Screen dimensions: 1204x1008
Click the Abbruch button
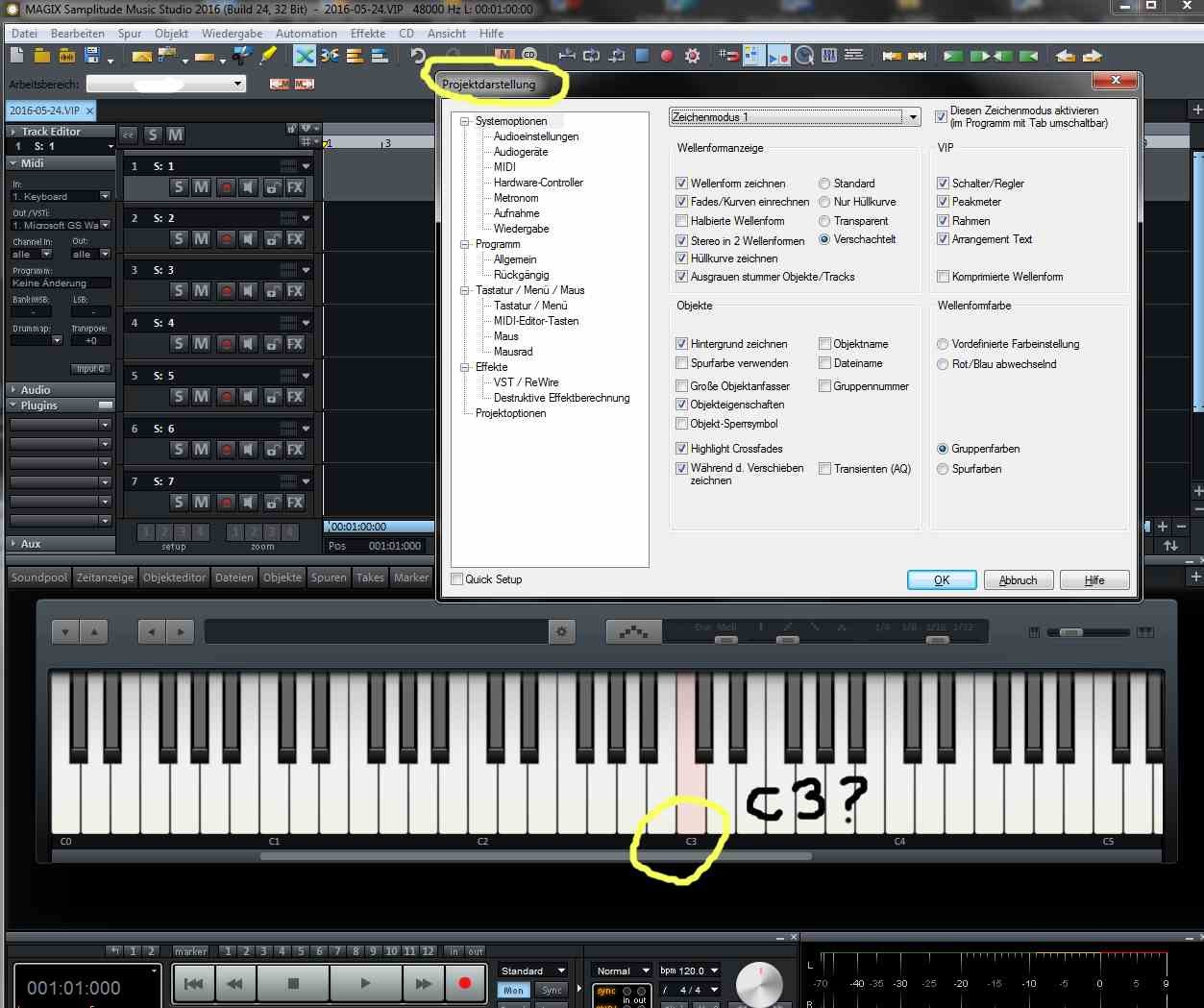[1018, 580]
